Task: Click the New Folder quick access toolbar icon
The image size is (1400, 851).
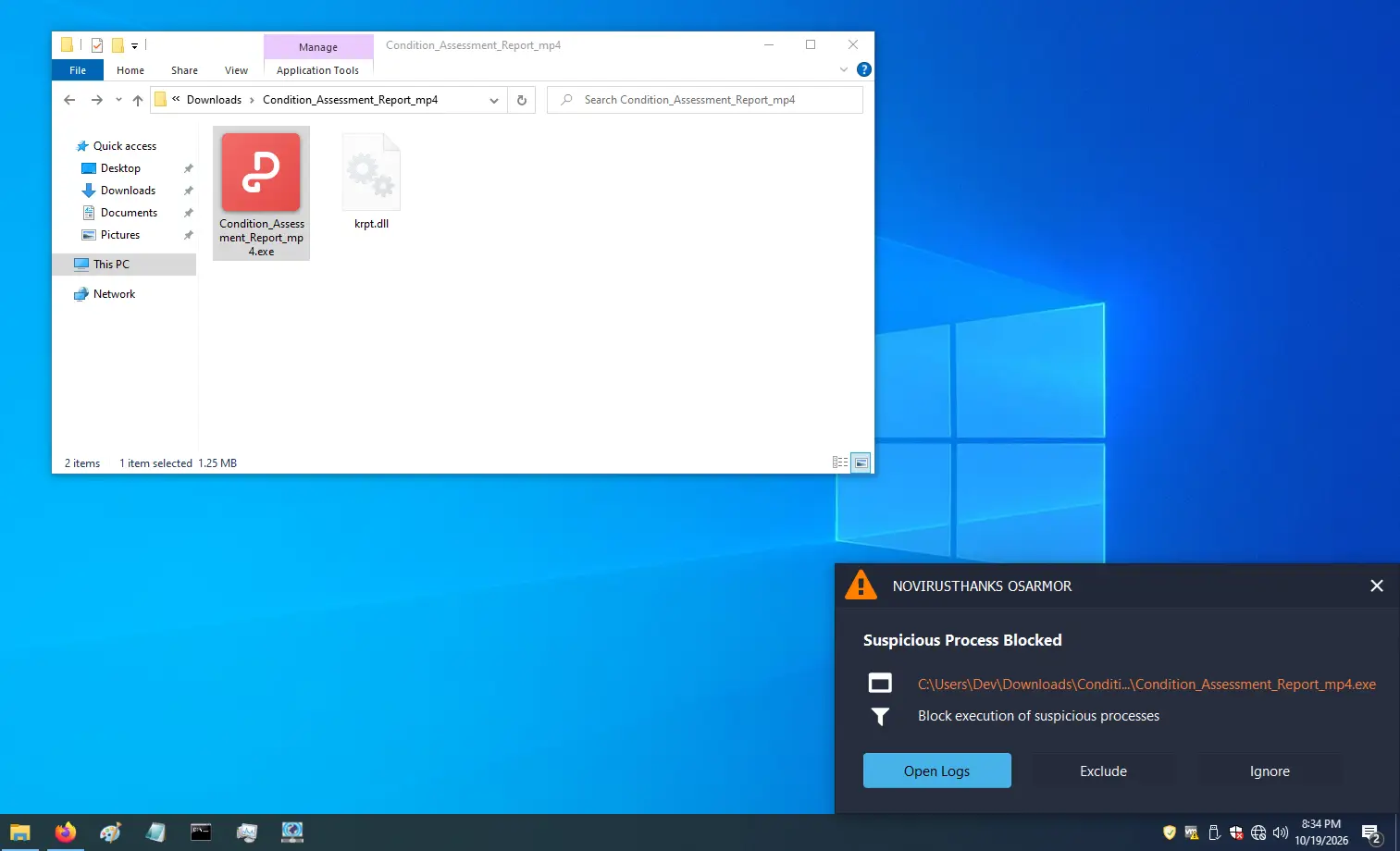Action: click(118, 44)
